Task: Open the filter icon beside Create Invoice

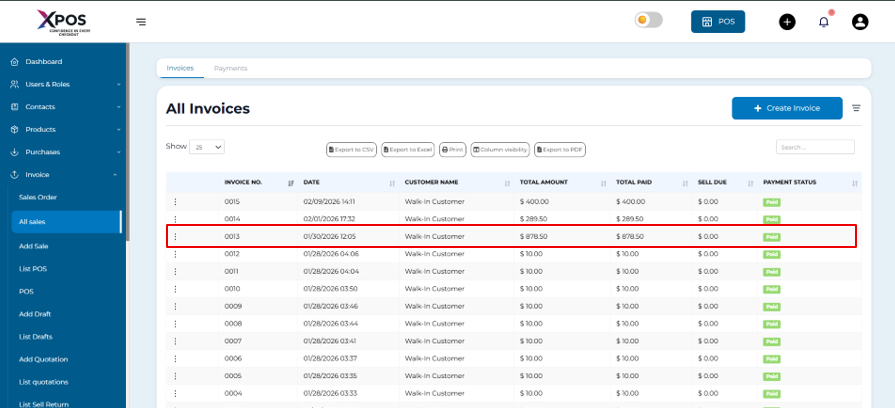Action: point(856,108)
